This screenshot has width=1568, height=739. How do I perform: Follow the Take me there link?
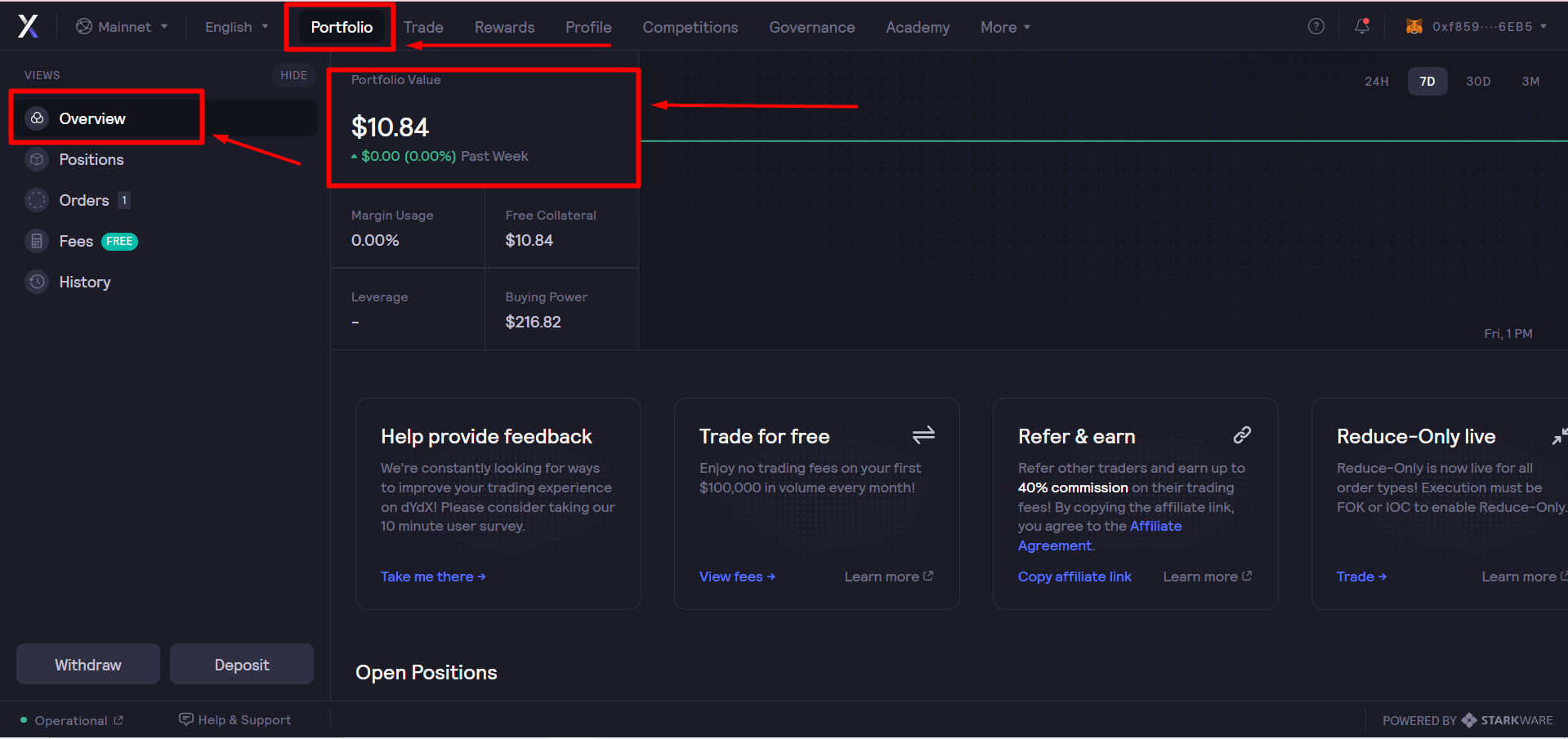(x=433, y=577)
